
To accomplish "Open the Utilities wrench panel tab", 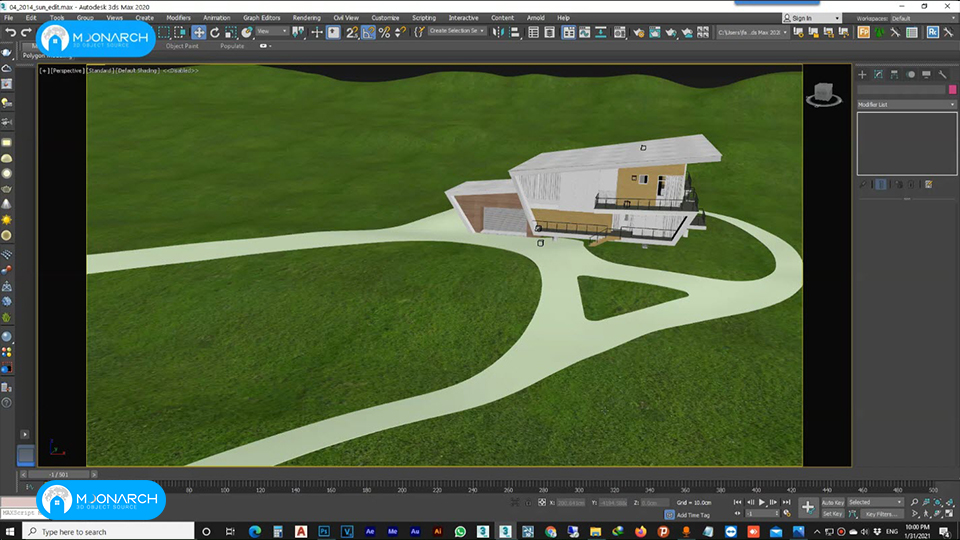I will 942,75.
